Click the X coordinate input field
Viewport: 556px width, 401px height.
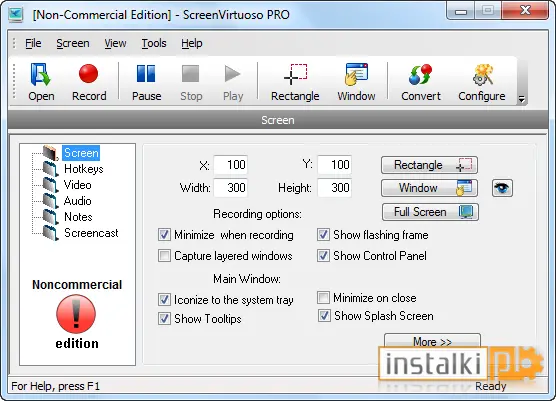pyautogui.click(x=230, y=165)
